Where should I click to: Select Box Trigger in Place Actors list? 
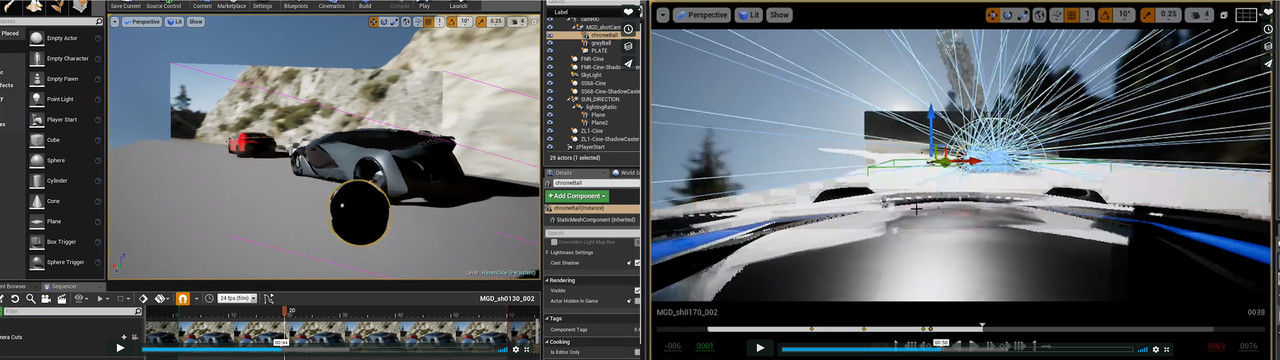[x=66, y=241]
